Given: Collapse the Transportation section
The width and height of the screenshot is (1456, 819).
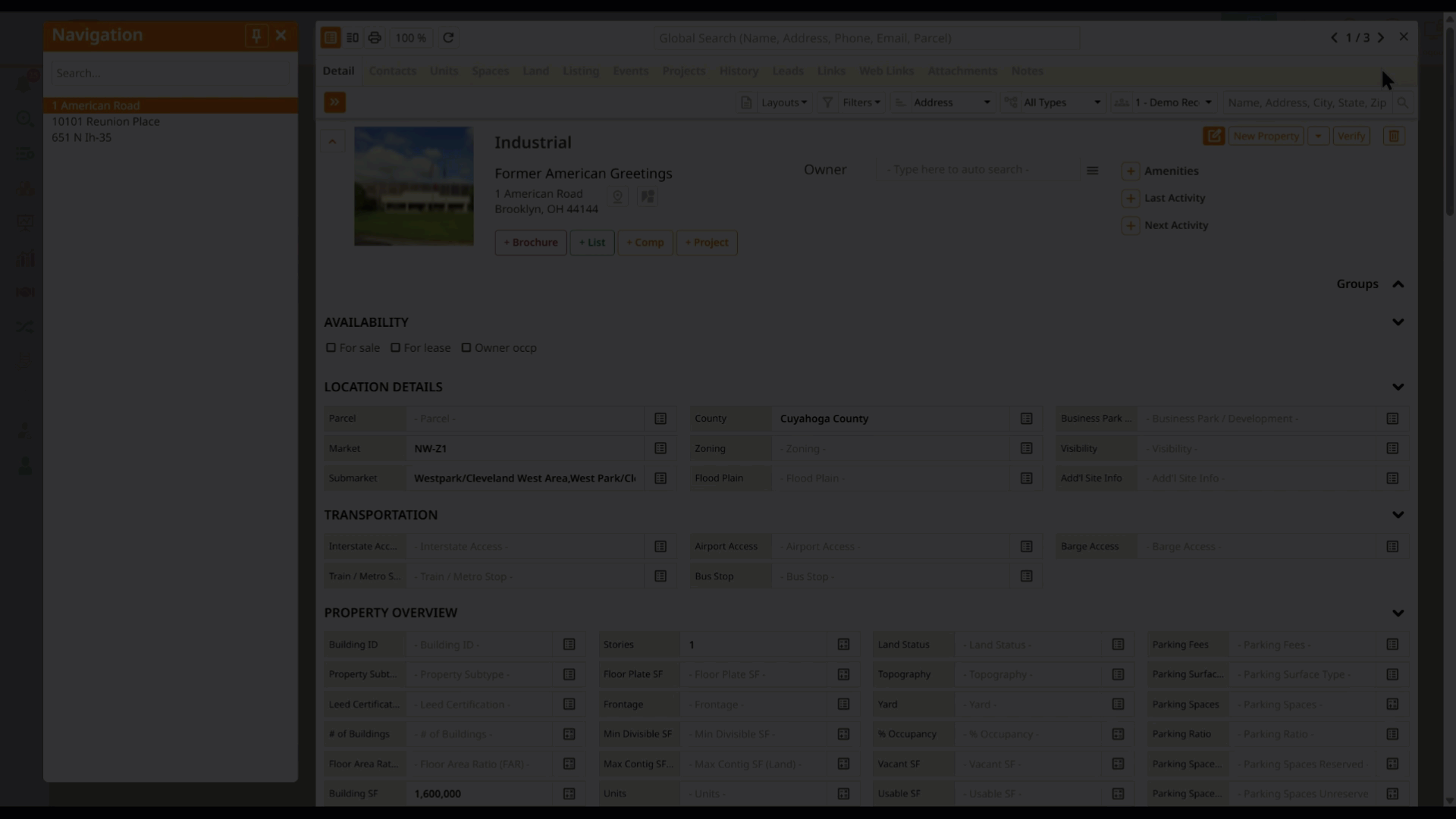Looking at the screenshot, I should point(1398,515).
